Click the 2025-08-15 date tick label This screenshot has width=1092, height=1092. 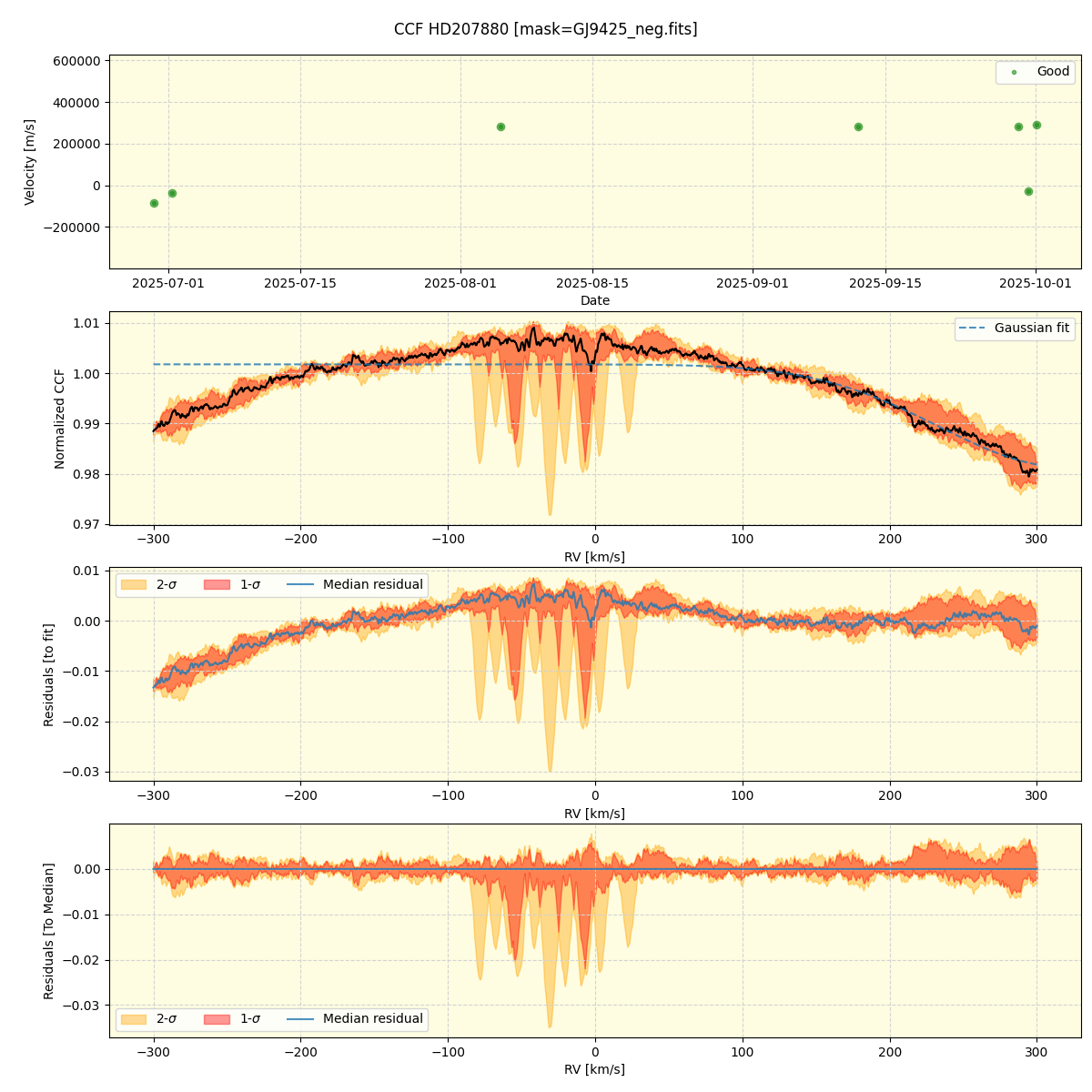click(592, 283)
